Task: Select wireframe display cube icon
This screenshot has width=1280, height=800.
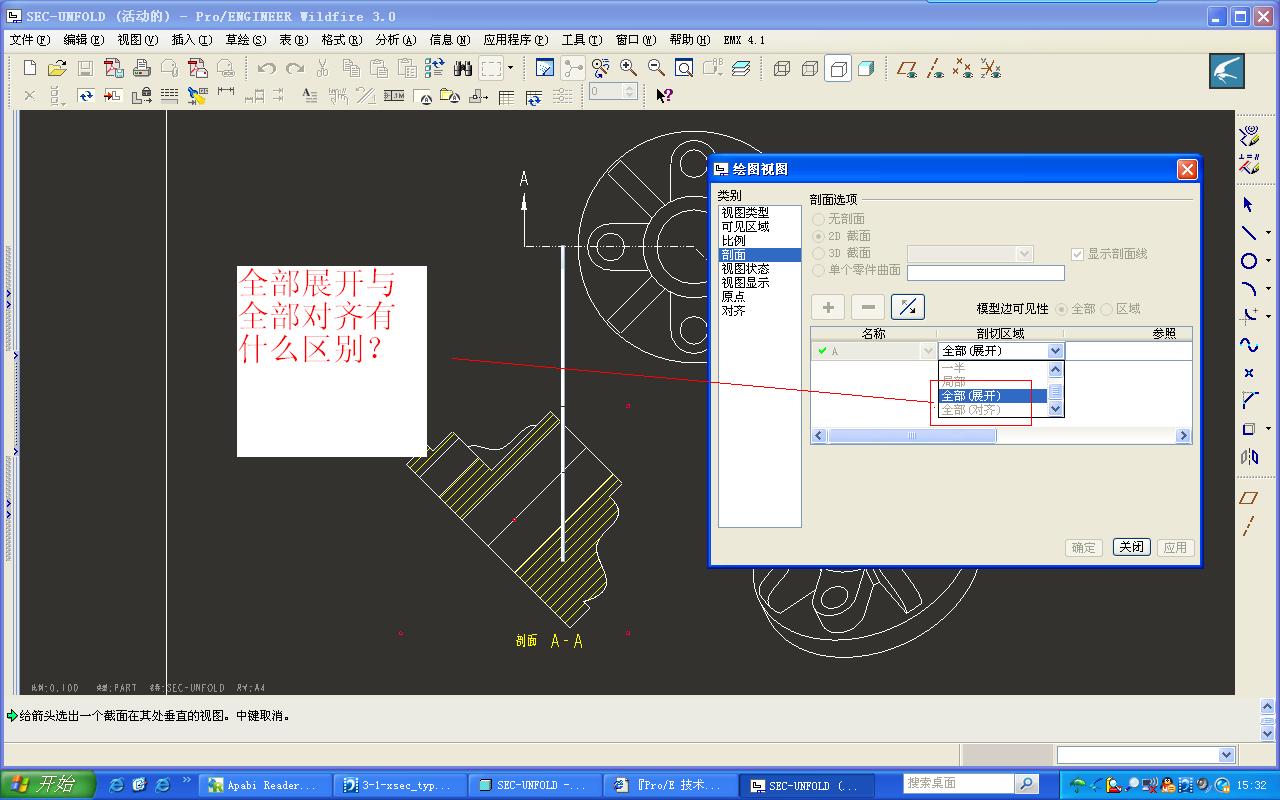Action: [782, 68]
